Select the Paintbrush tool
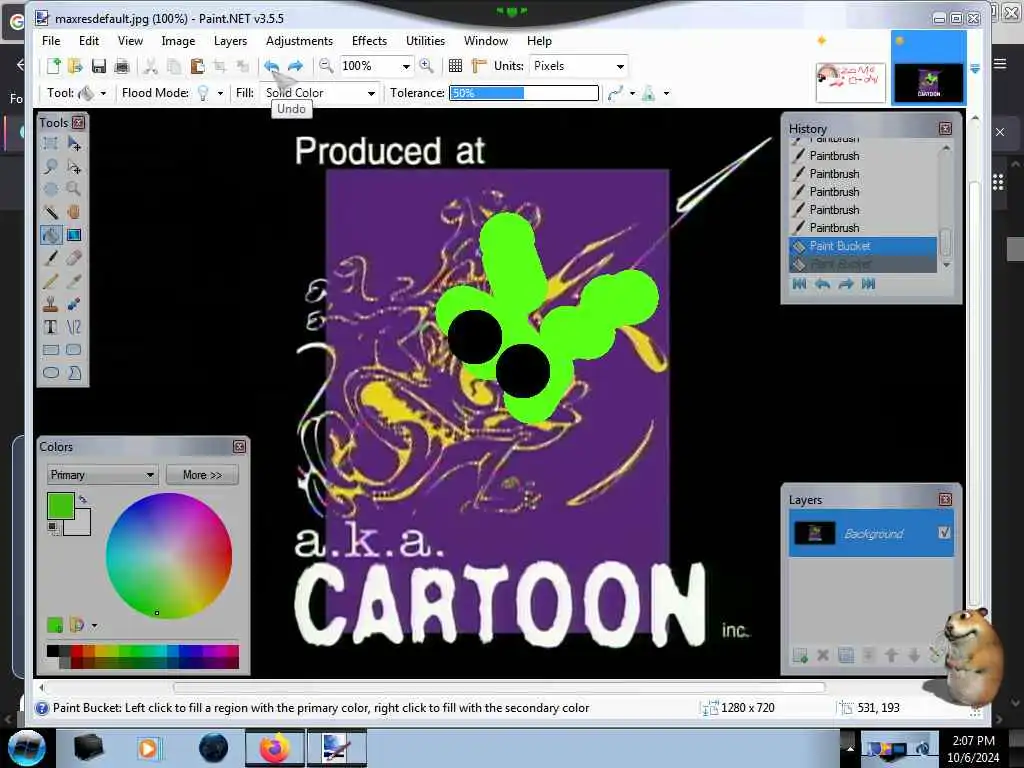 [50, 258]
